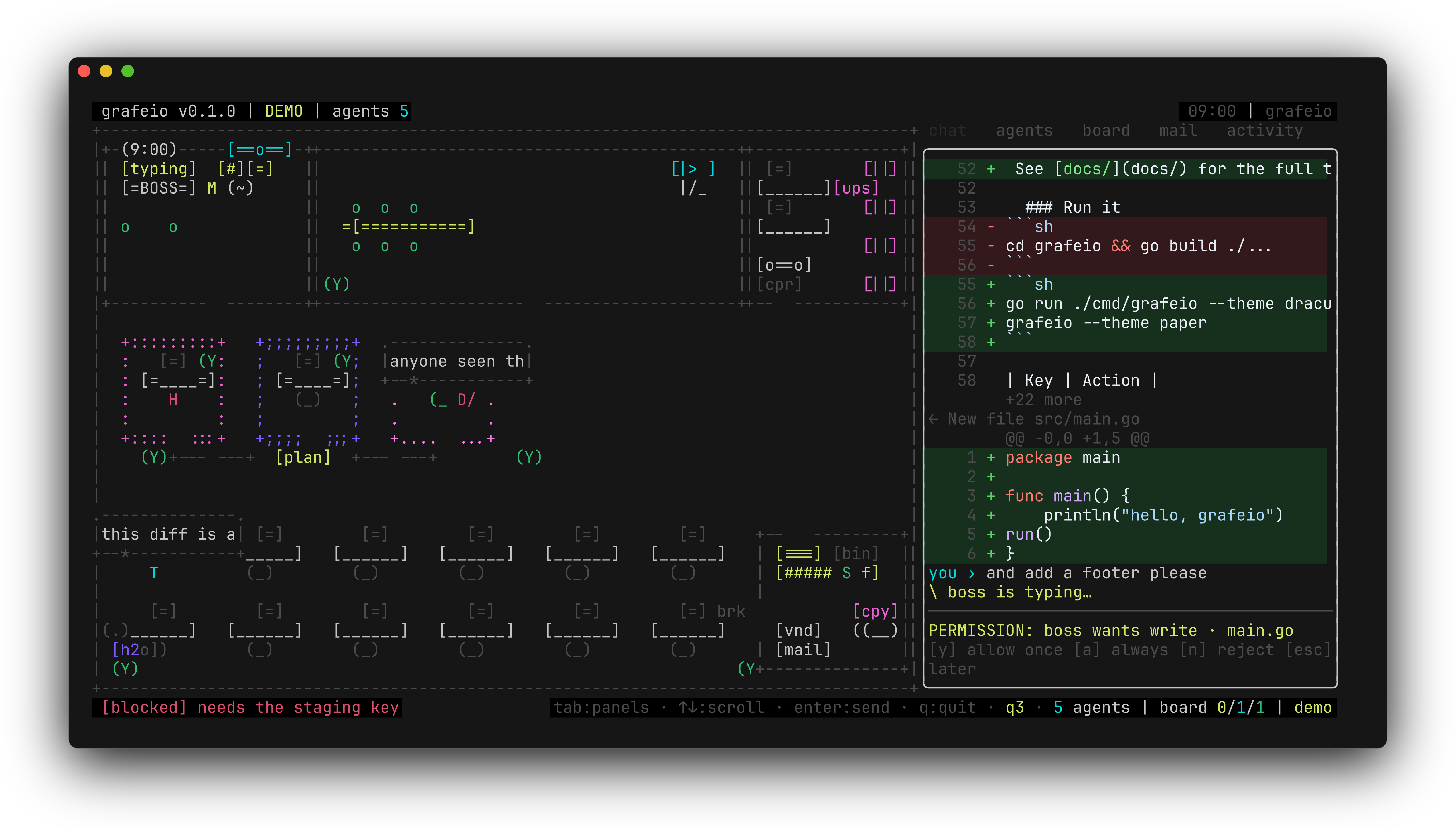1456x829 pixels.
Task: Click the (9:00) office wall clock
Action: coord(149,150)
